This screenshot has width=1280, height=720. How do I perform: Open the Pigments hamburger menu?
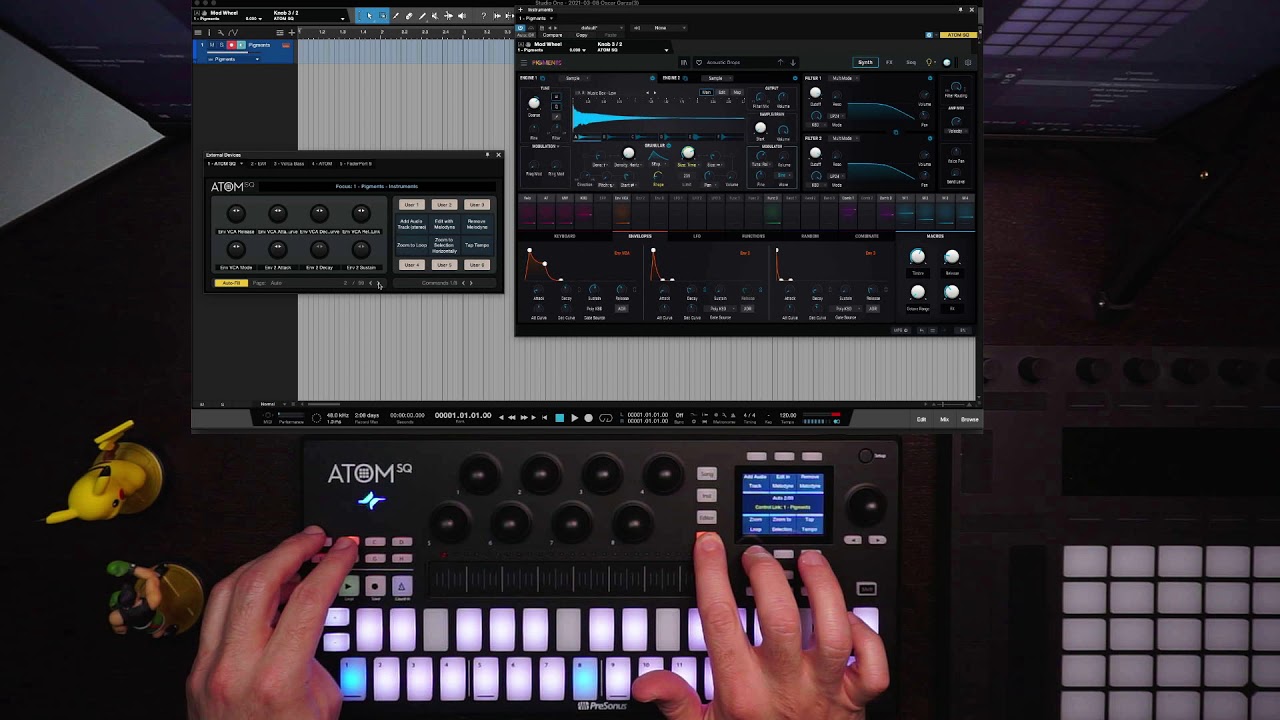[x=524, y=62]
